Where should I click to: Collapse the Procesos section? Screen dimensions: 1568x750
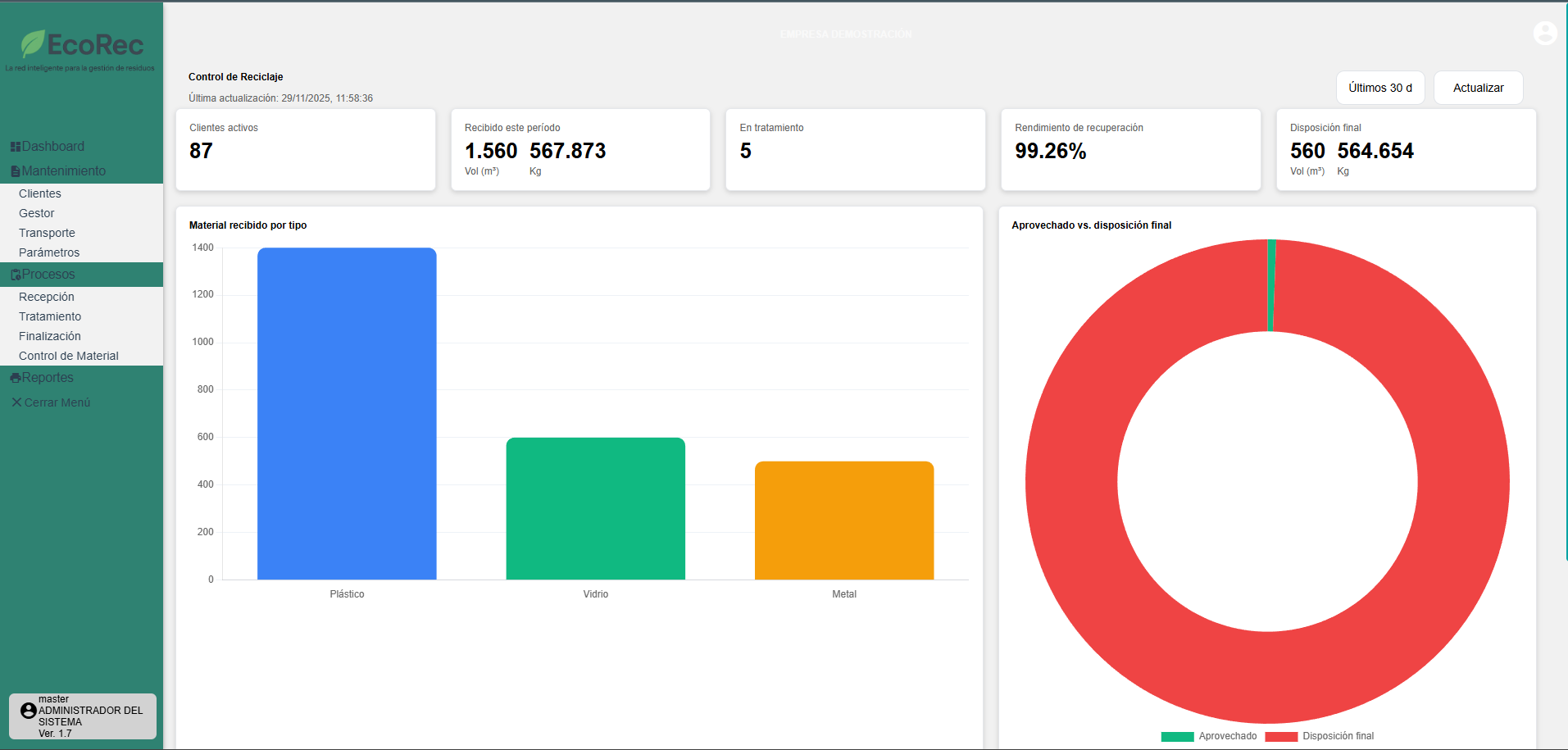click(x=49, y=274)
